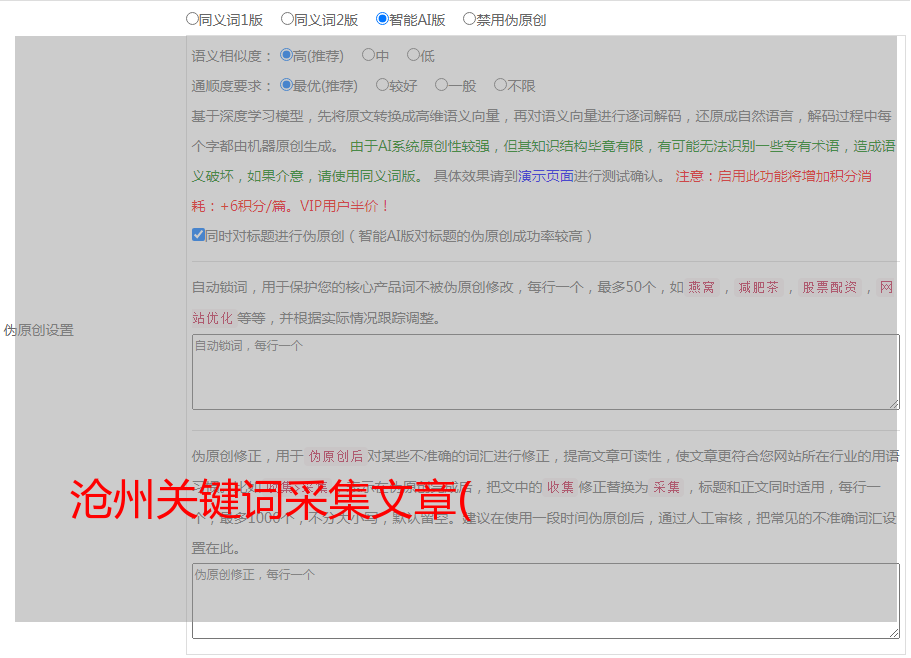Image resolution: width=911 pixels, height=658 pixels.
Task: Set 通顺度要求 to 一般
Action: pos(441,86)
